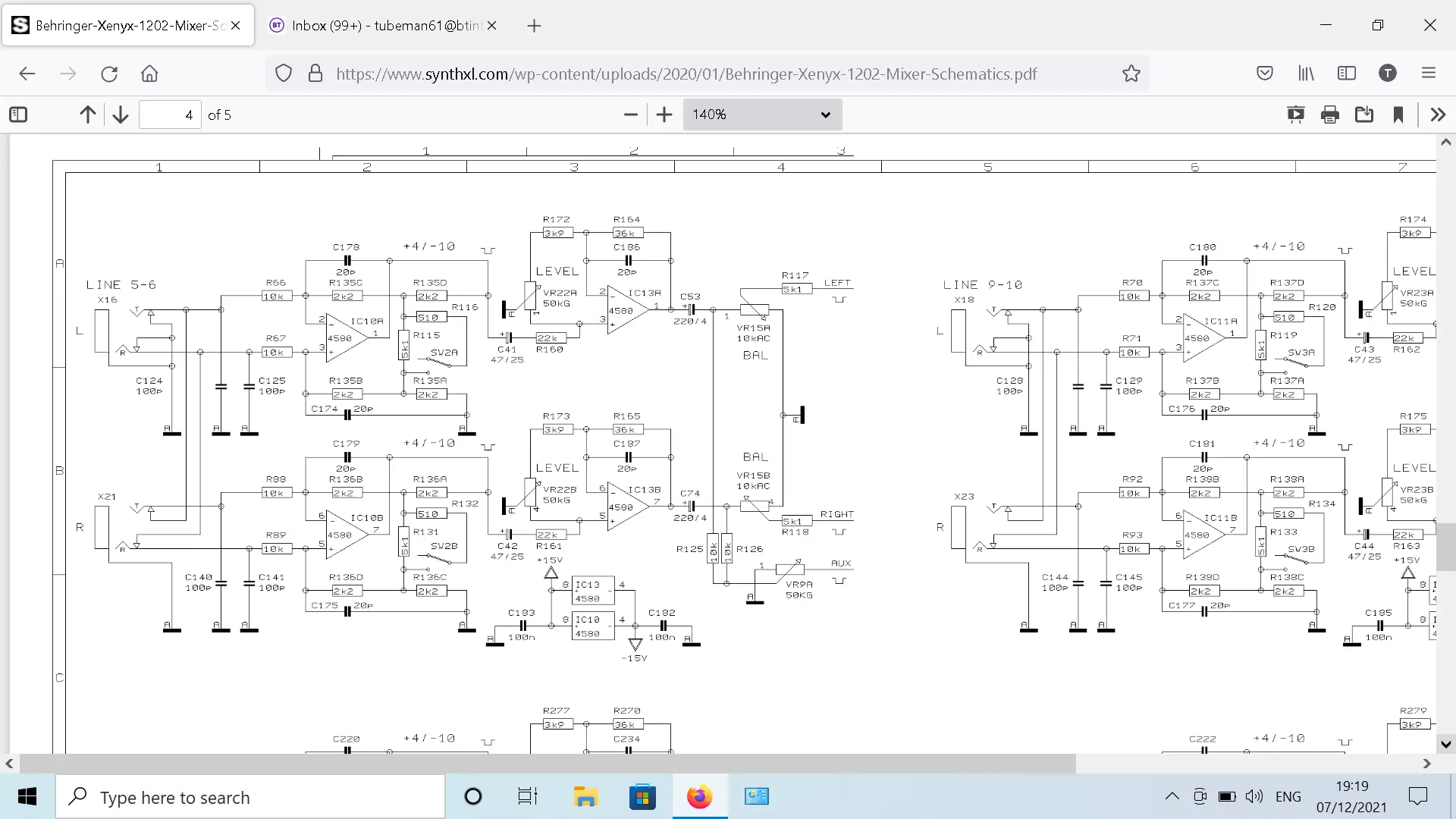Go to next PDF page
The height and width of the screenshot is (819, 1456).
click(121, 115)
